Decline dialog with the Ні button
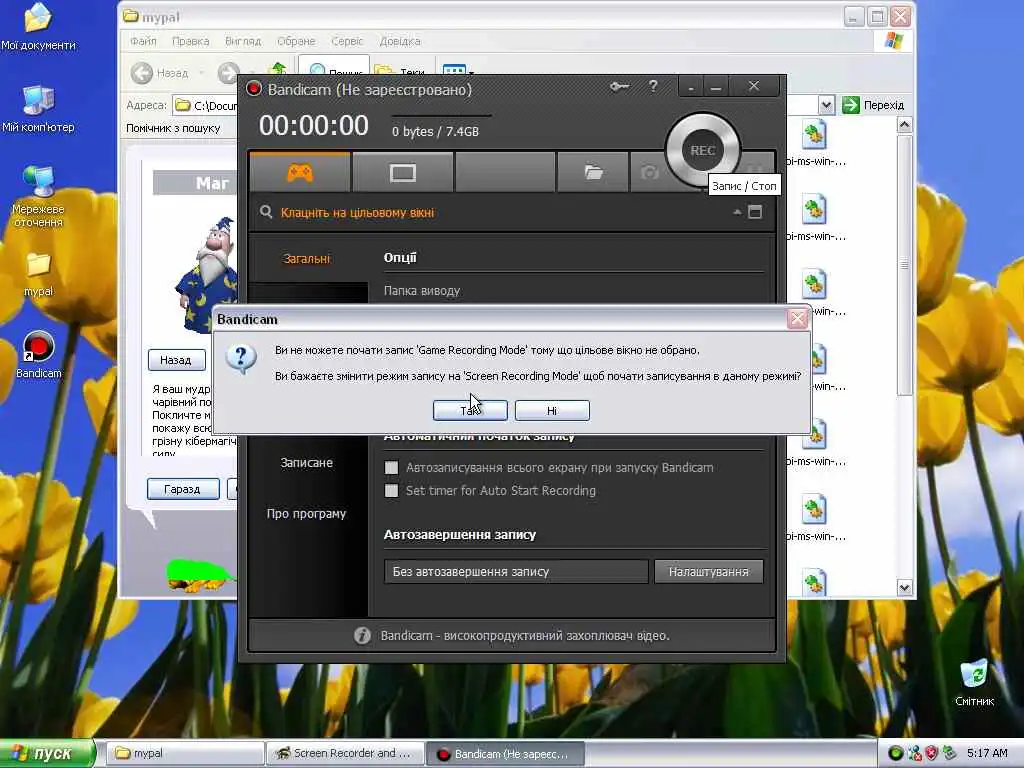This screenshot has height=768, width=1024. (552, 411)
